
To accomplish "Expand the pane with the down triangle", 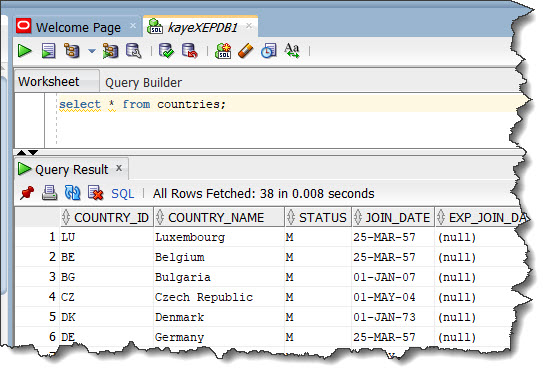I will click(x=33, y=152).
